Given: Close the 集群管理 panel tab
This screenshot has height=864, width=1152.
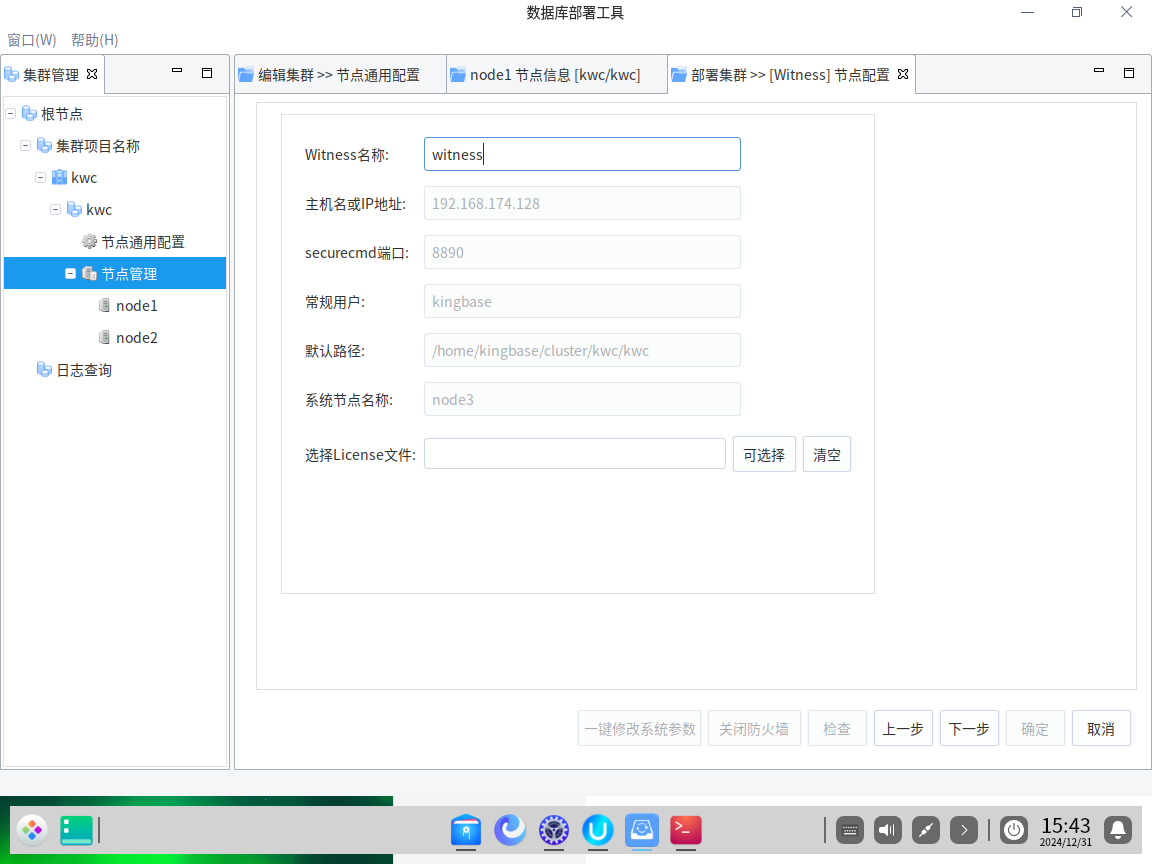Looking at the screenshot, I should [92, 74].
